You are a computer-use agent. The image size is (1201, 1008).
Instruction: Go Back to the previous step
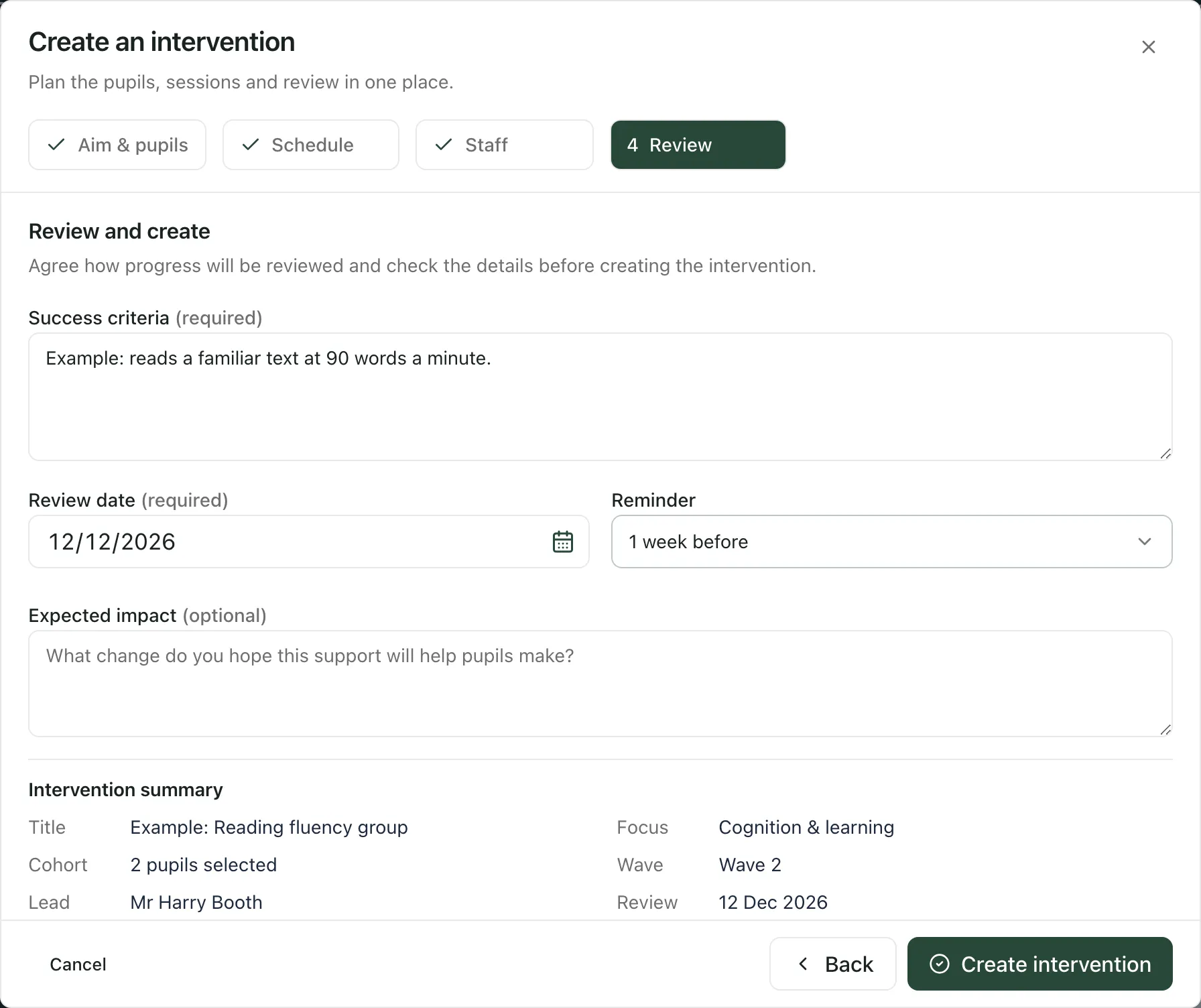click(832, 964)
